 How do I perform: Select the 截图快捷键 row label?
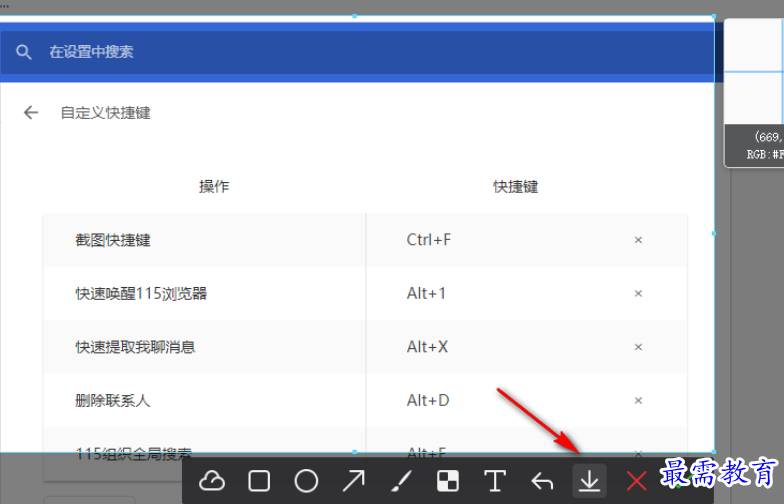113,240
